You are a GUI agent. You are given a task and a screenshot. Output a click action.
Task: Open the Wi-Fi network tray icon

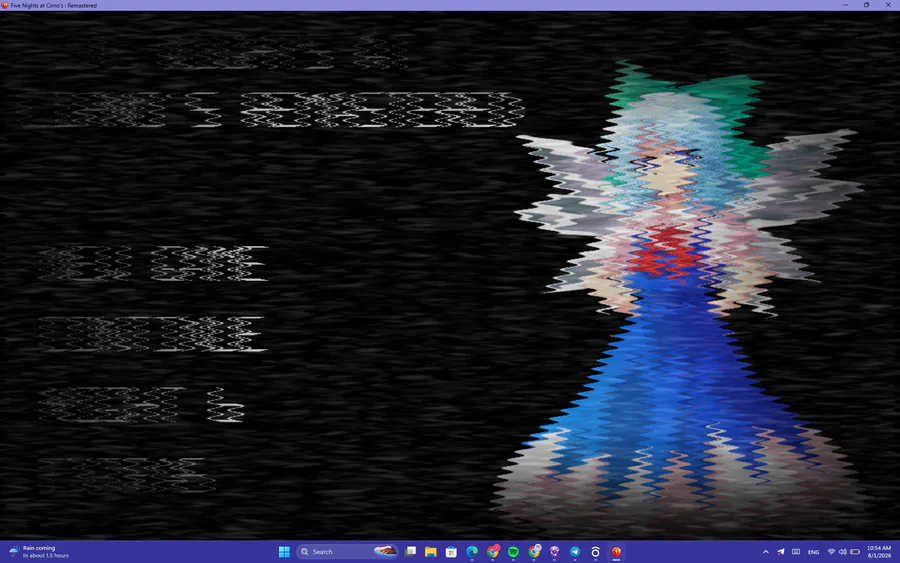pyautogui.click(x=831, y=552)
